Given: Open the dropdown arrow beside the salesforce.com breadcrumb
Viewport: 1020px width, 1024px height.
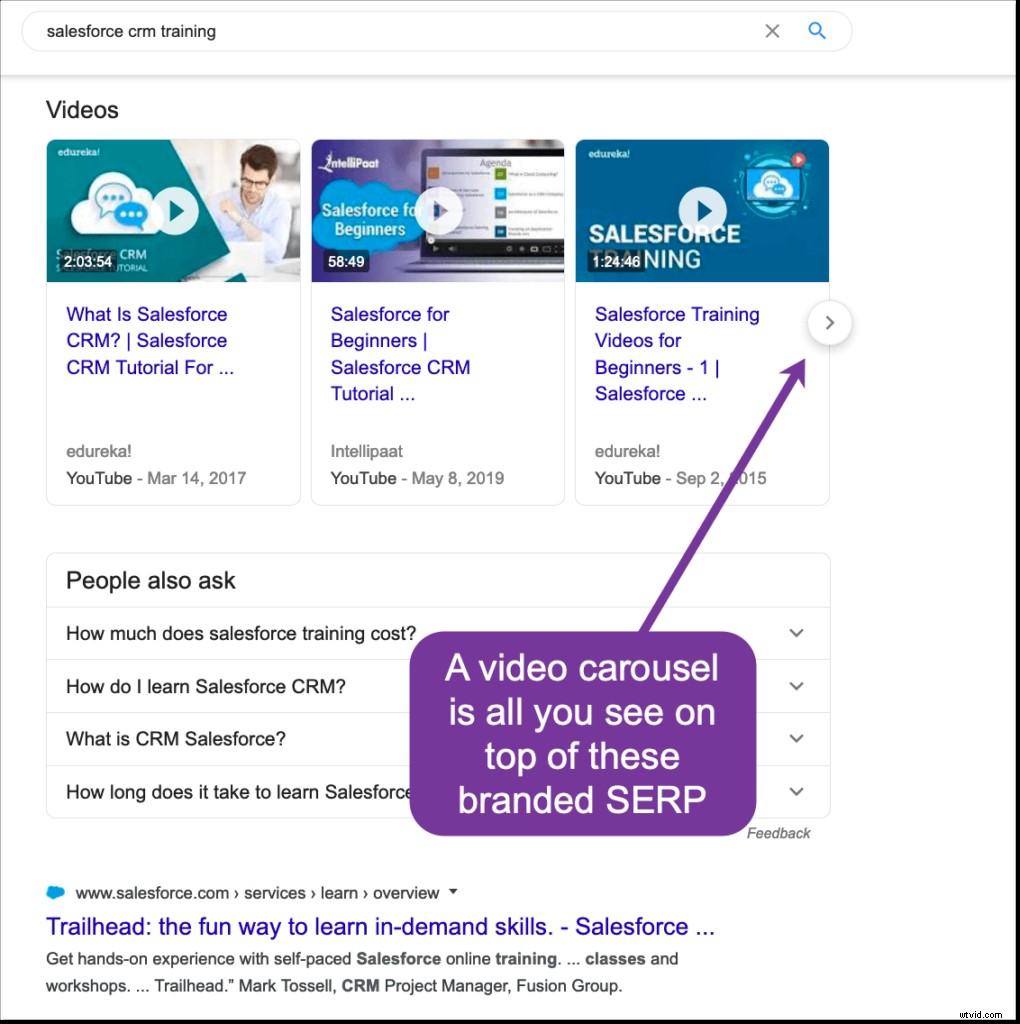Looking at the screenshot, I should (453, 893).
